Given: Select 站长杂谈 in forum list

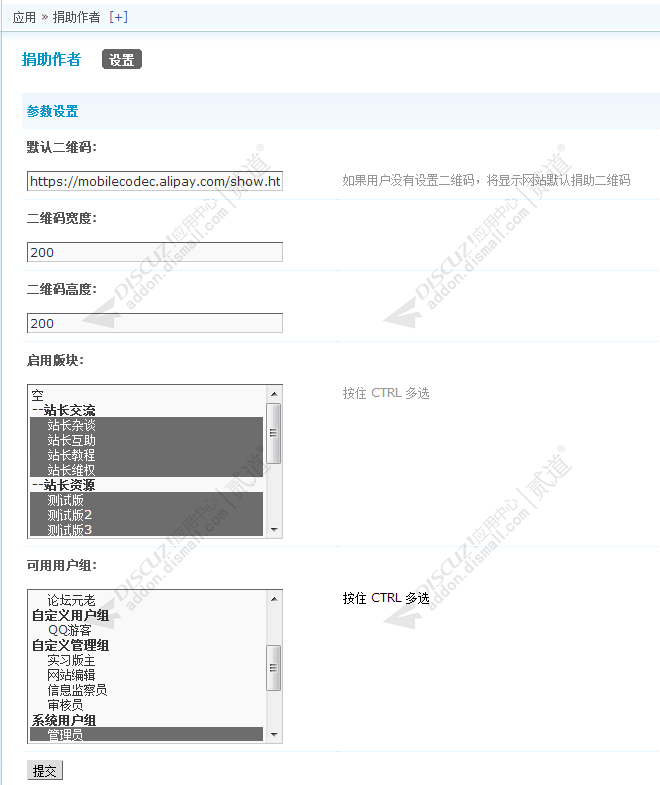Looking at the screenshot, I should (x=146, y=425).
